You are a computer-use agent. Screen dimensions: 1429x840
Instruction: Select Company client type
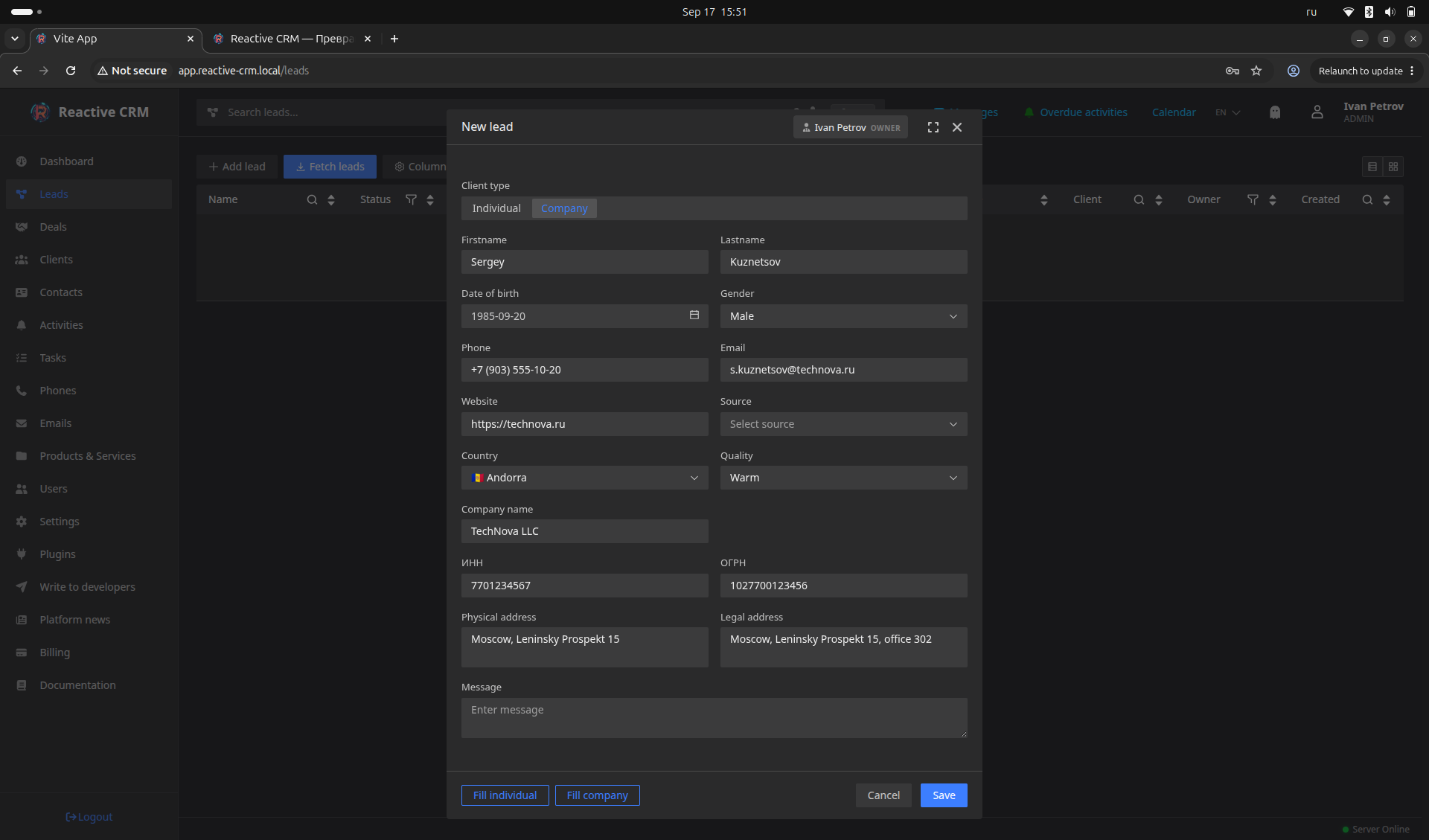coord(564,208)
